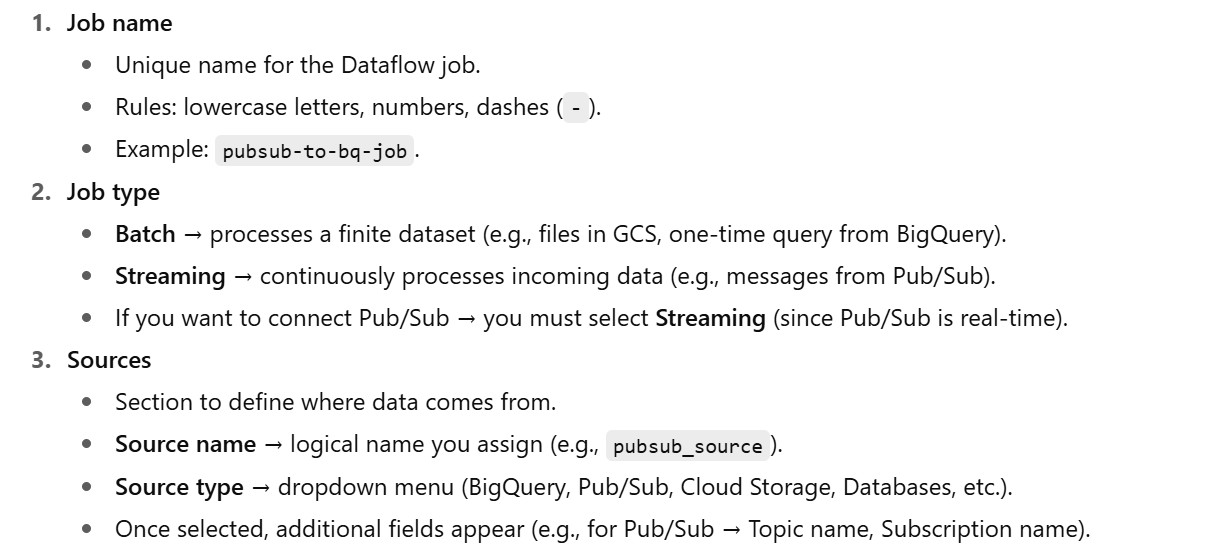This screenshot has width=1216, height=553.
Task: Click the 'Sources' heading
Action: click(109, 360)
